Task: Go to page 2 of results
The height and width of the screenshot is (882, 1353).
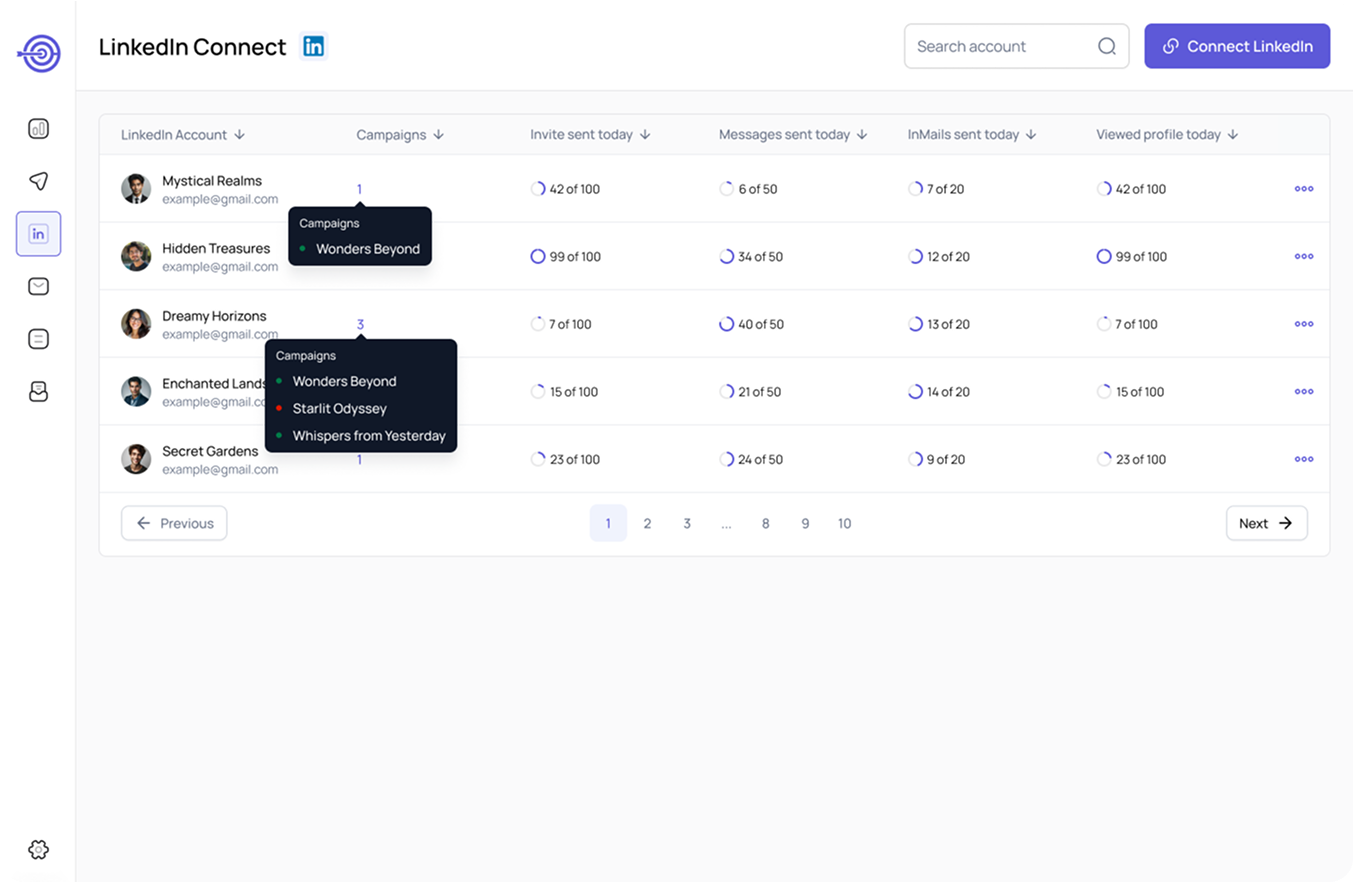Action: 647,523
